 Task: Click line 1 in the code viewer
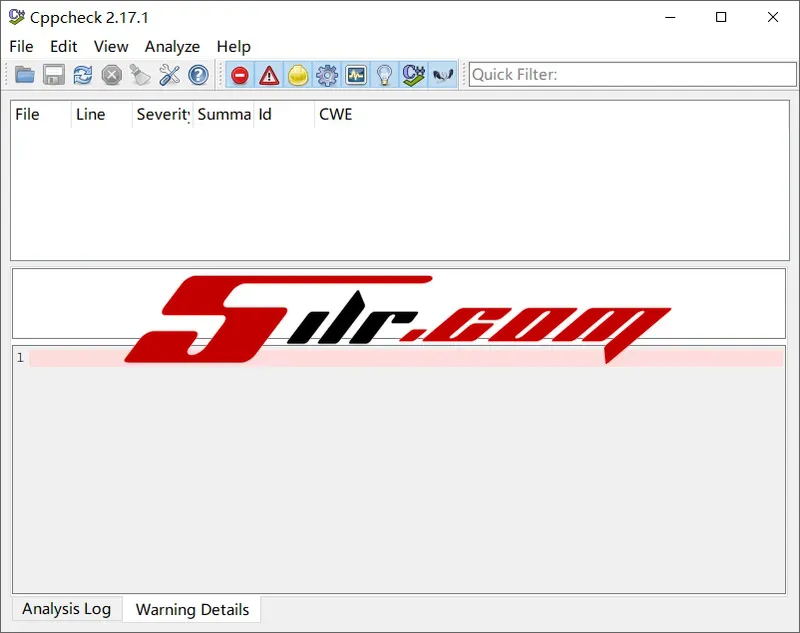click(x=406, y=358)
